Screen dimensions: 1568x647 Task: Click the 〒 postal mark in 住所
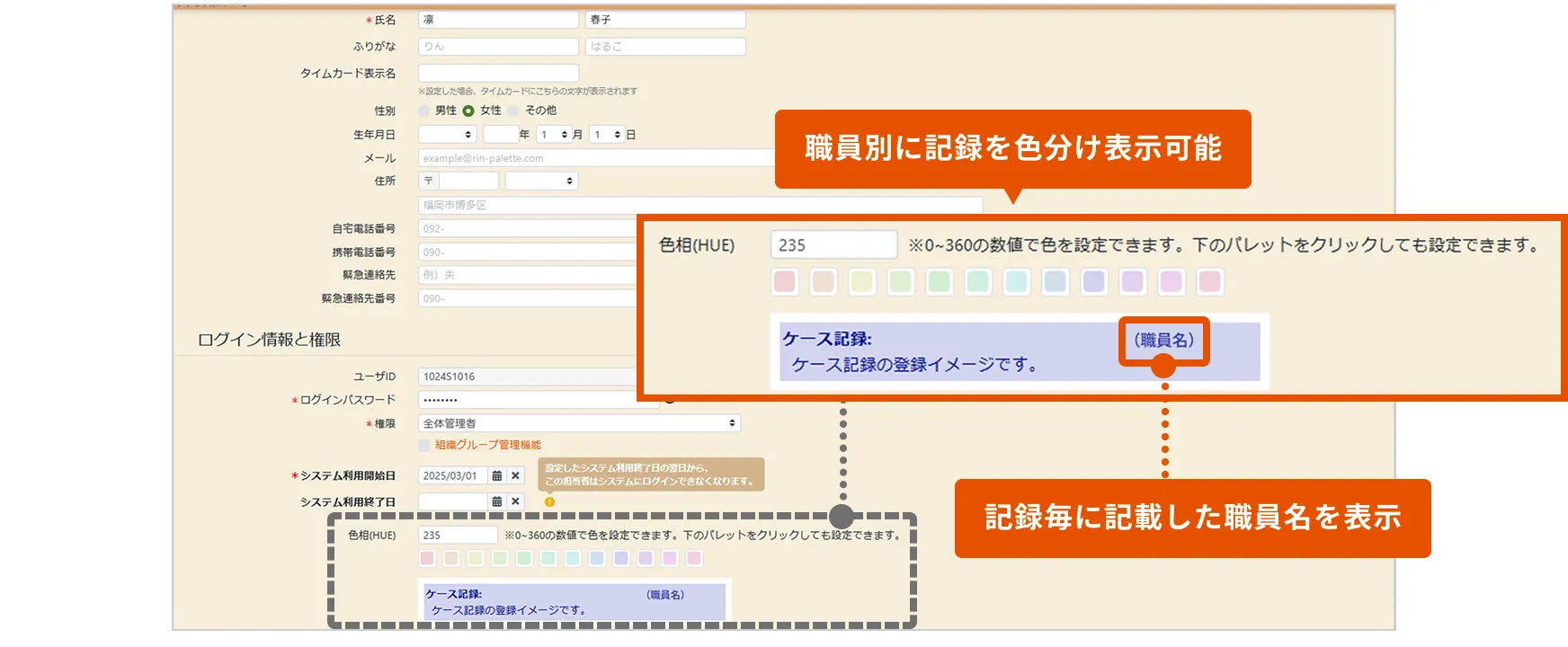(428, 181)
